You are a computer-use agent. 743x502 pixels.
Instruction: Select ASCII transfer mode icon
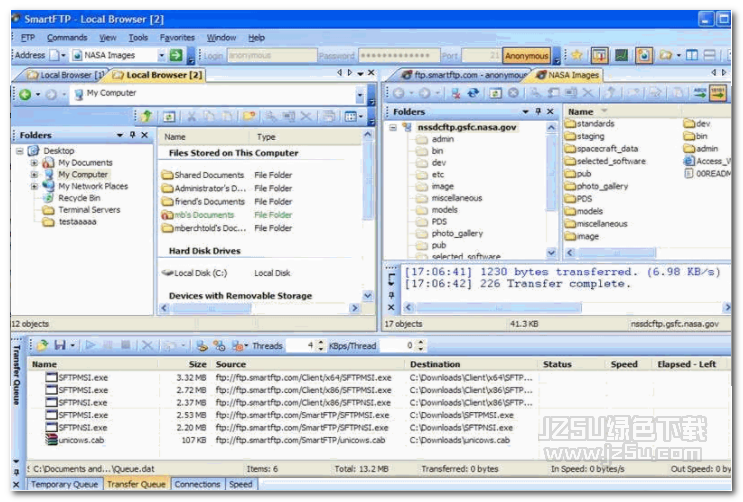[x=700, y=93]
